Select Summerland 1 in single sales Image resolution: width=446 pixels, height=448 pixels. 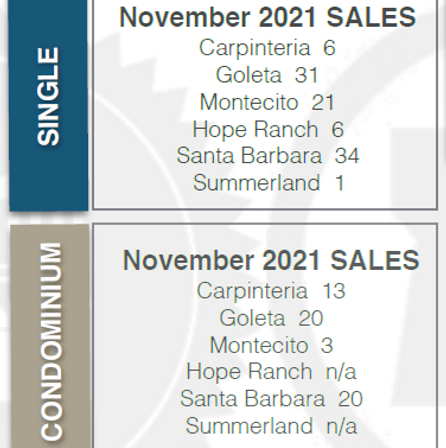[268, 183]
